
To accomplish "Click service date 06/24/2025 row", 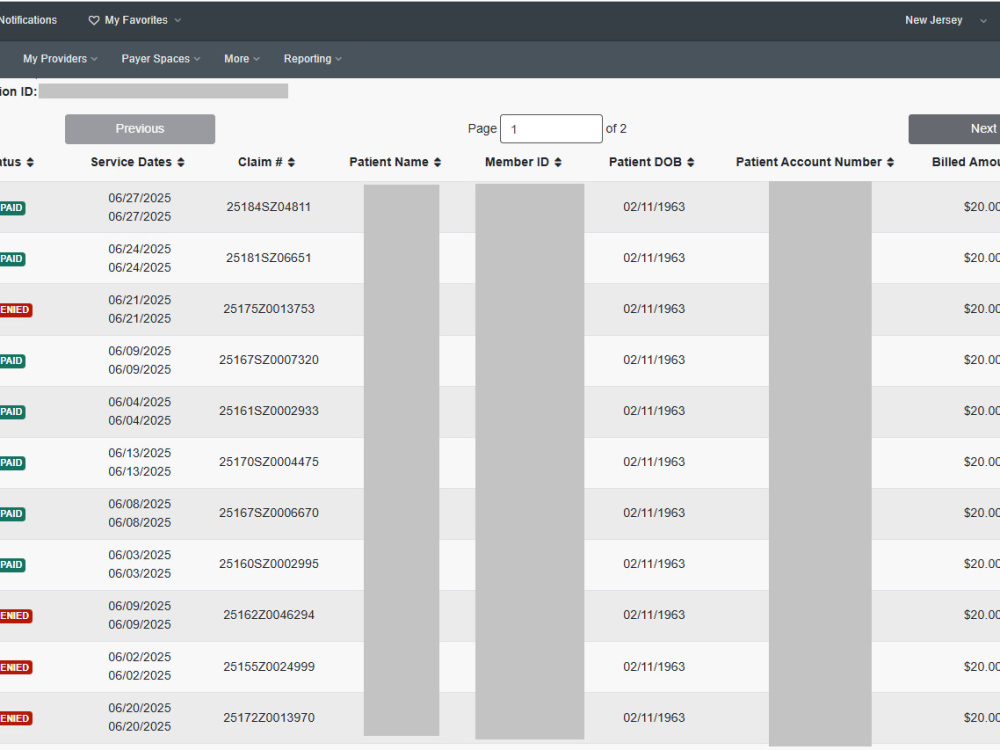I will 140,258.
